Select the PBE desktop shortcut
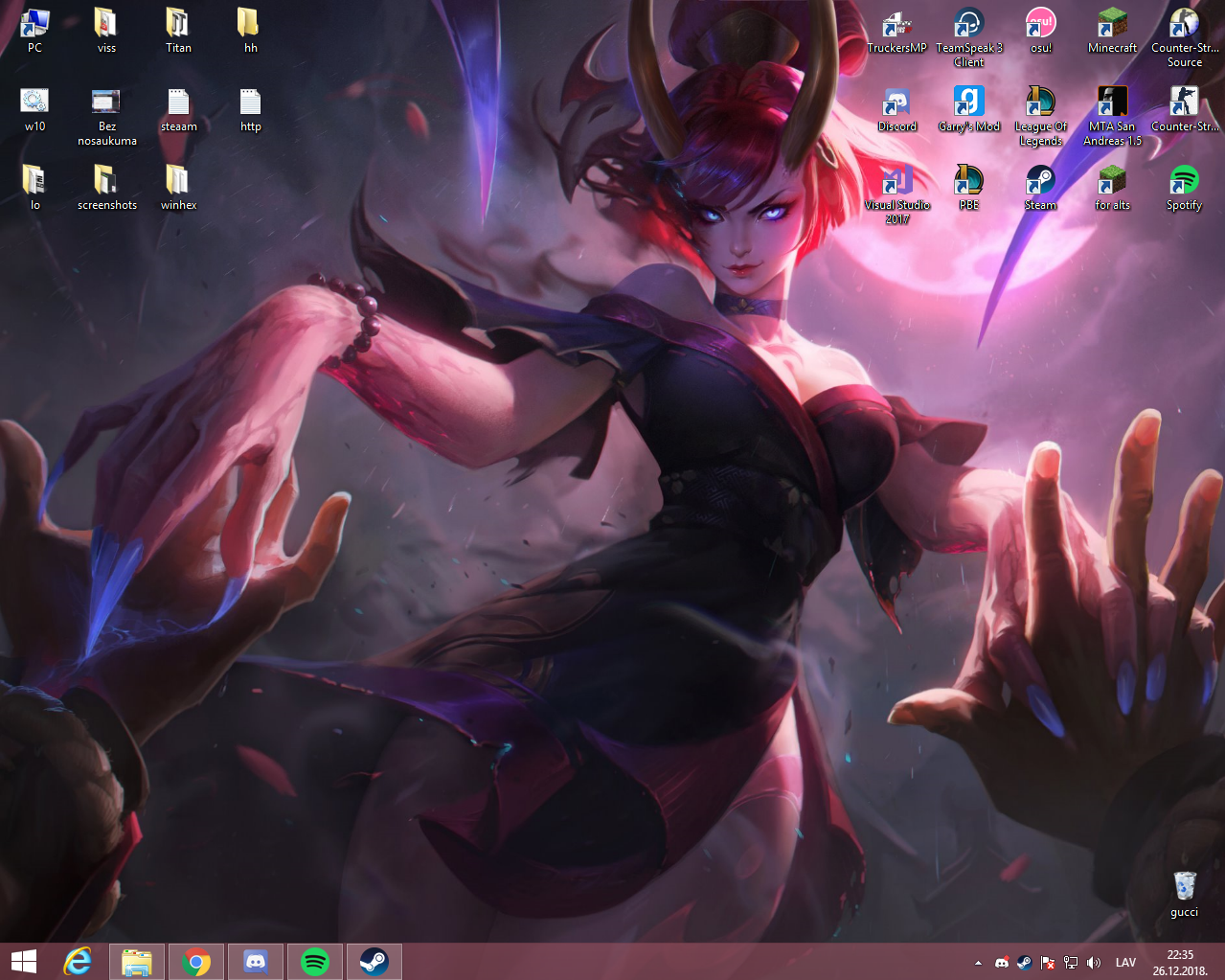The height and width of the screenshot is (980, 1225). (x=968, y=188)
